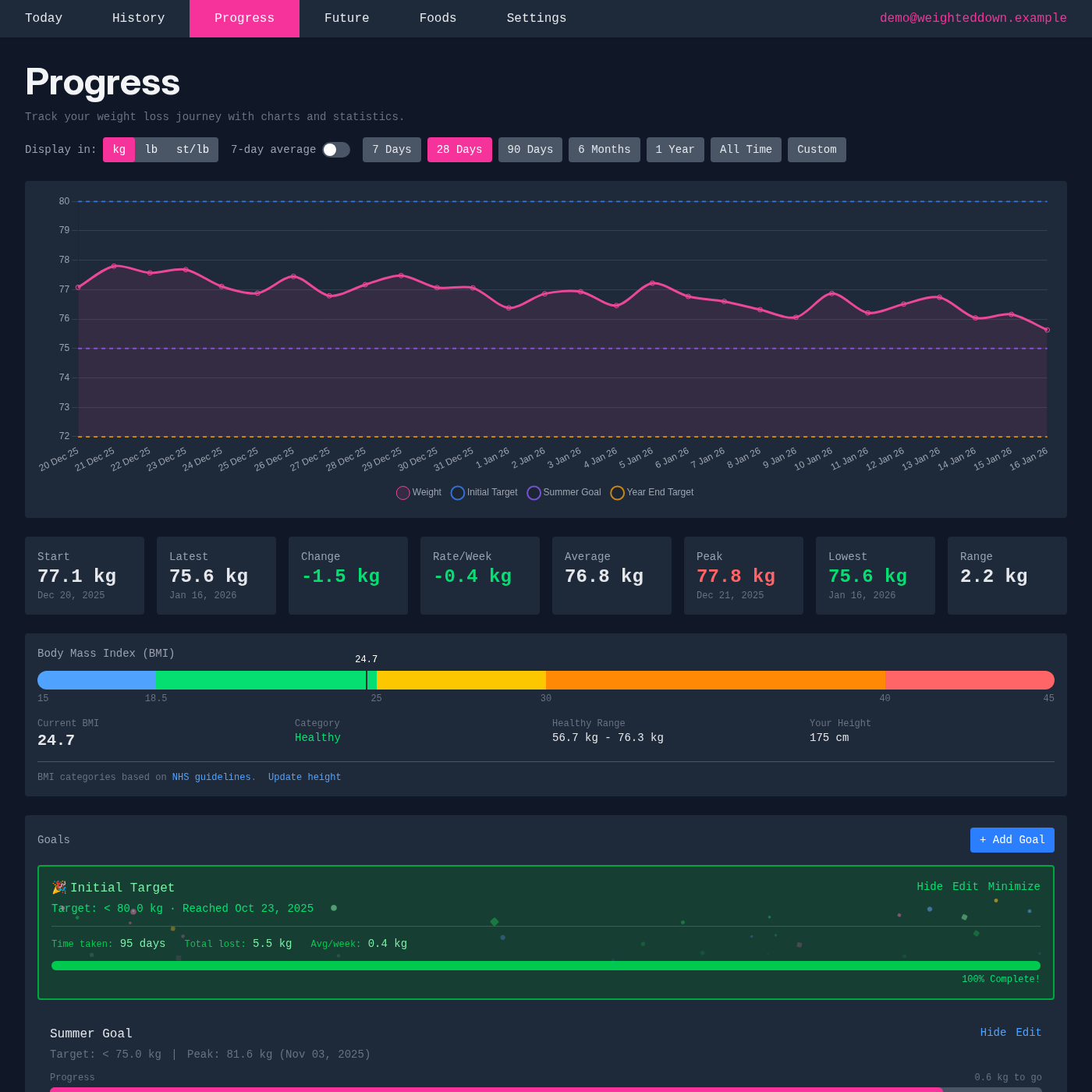
Task: Open the NHS guidelines link
Action: 211,777
